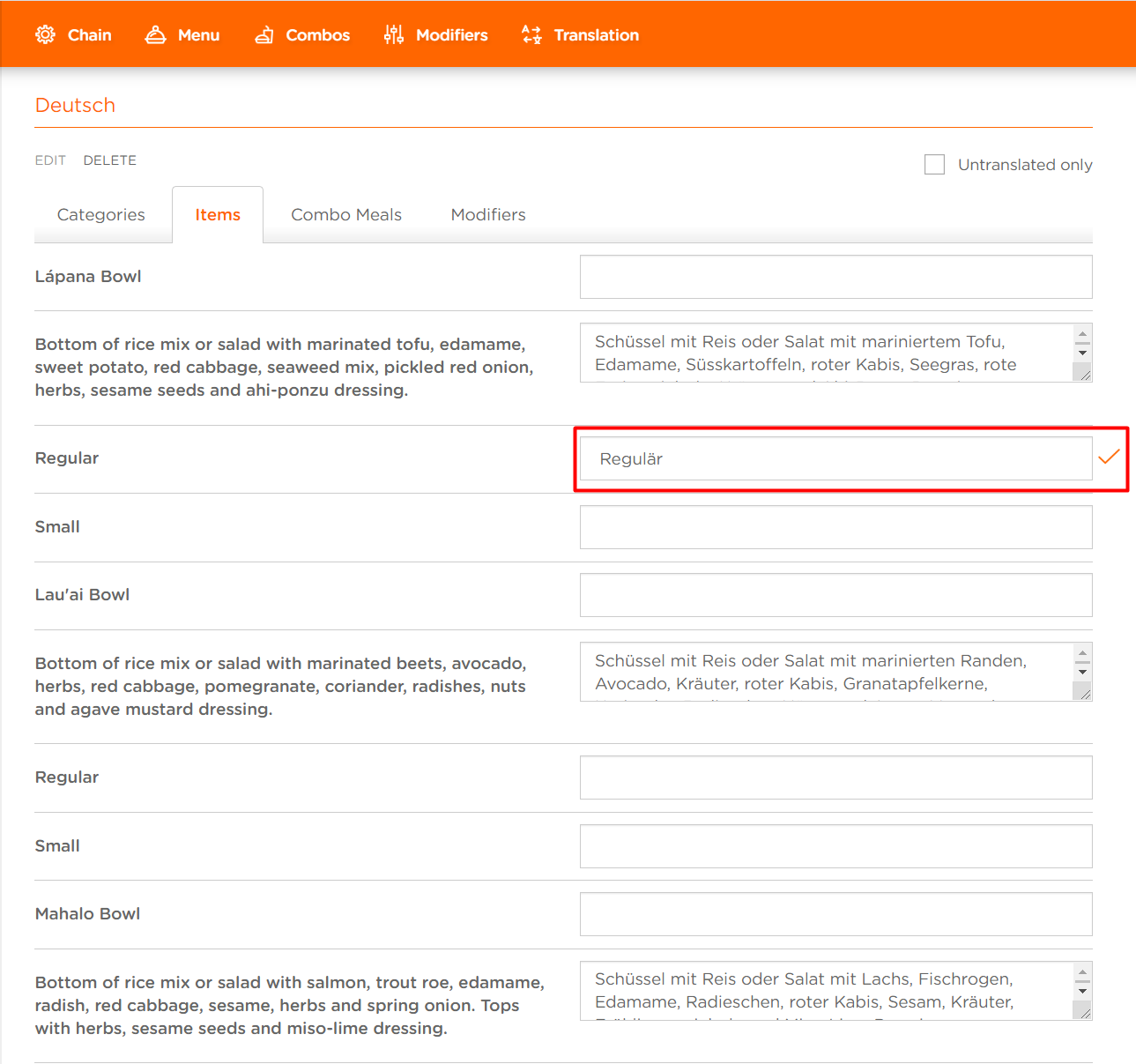Viewport: 1136px width, 1064px height.
Task: Go to Combos section
Action: click(x=302, y=34)
